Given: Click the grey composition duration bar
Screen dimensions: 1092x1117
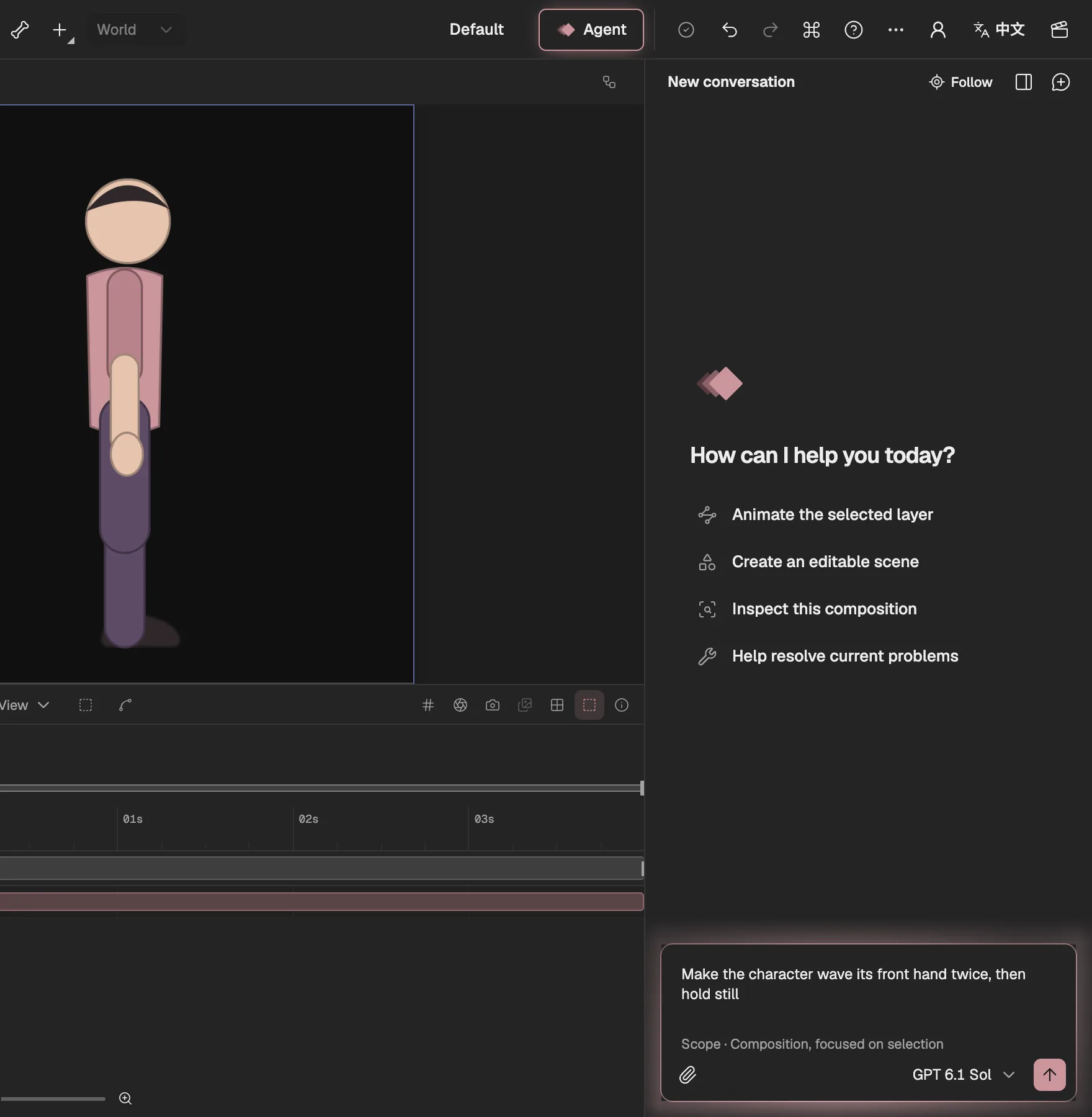Looking at the screenshot, I should [321, 868].
